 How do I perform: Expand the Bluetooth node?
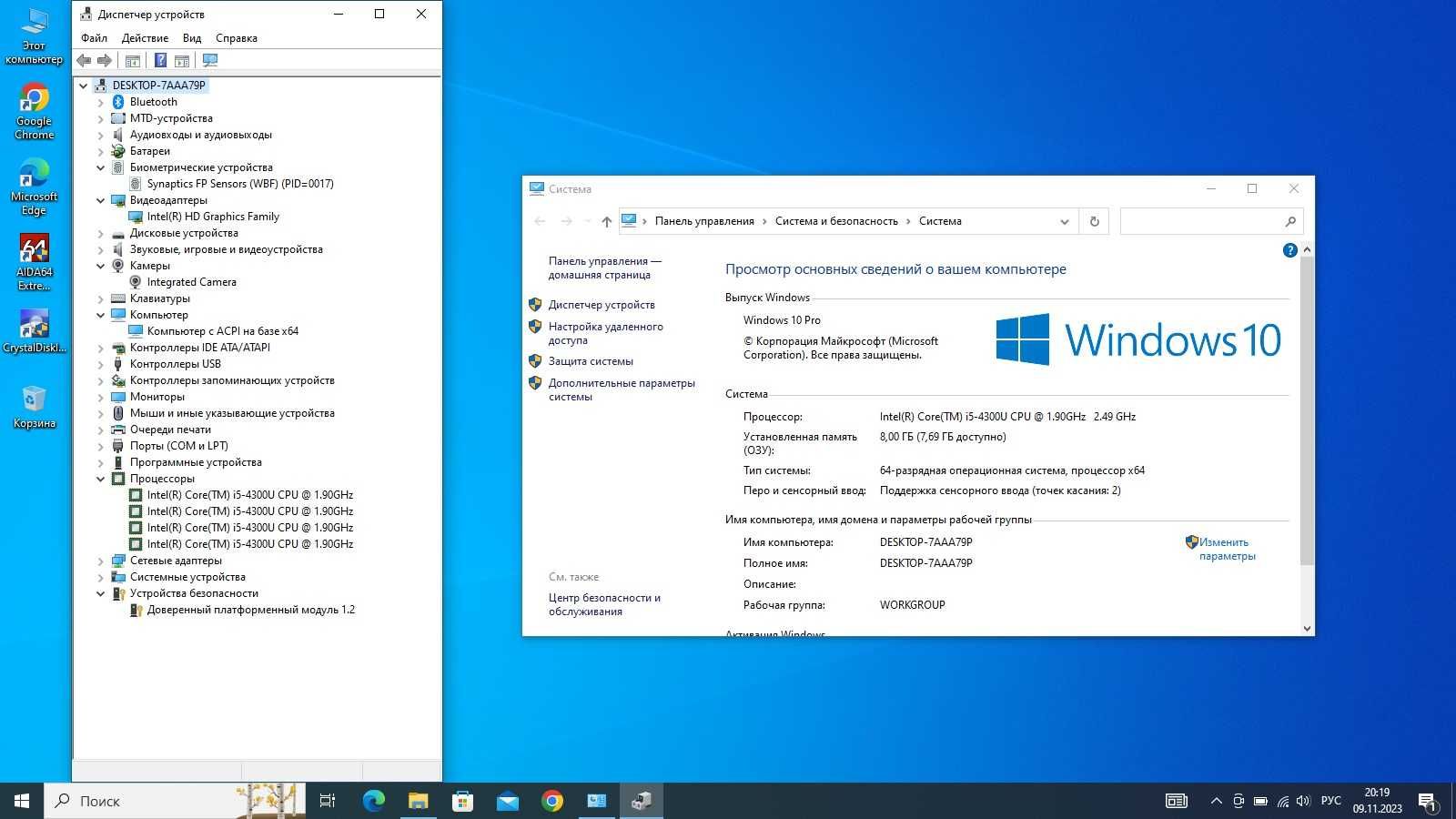[x=100, y=102]
